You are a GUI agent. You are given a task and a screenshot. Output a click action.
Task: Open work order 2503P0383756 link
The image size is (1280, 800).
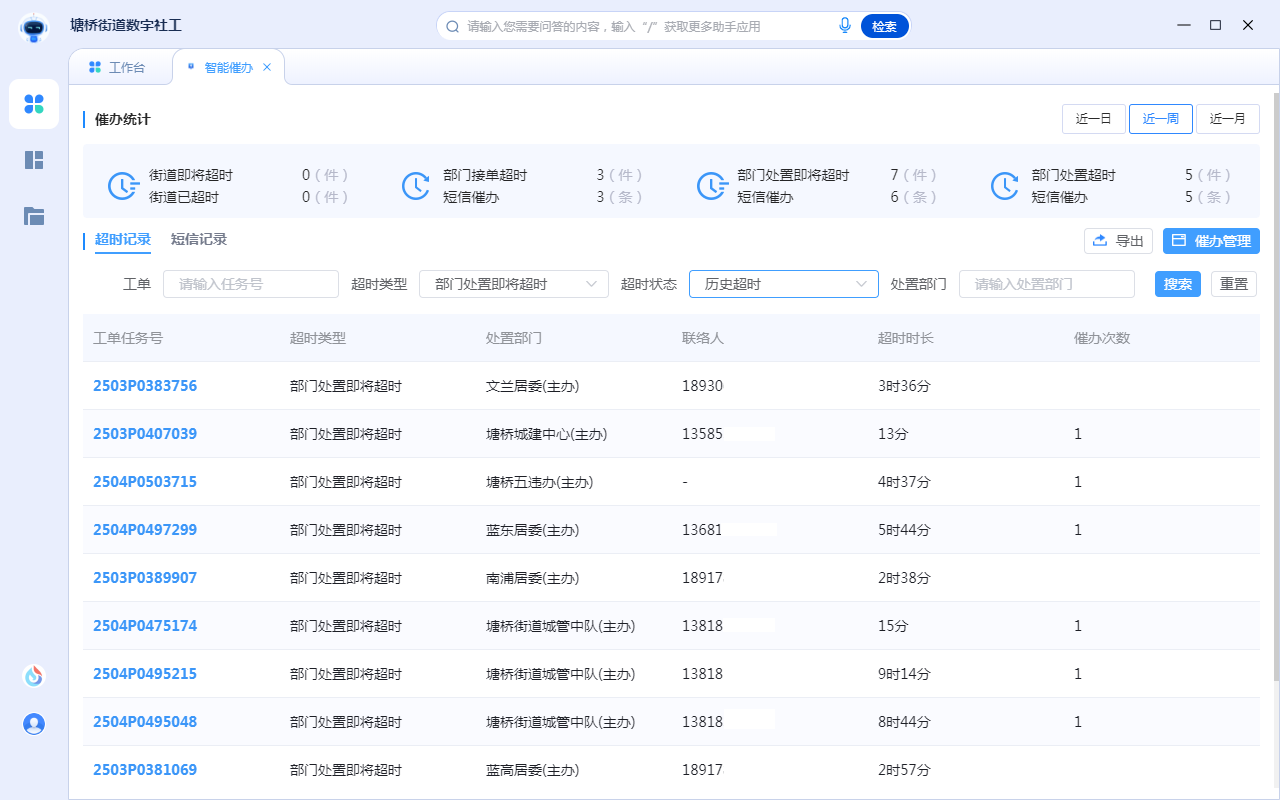pos(145,386)
